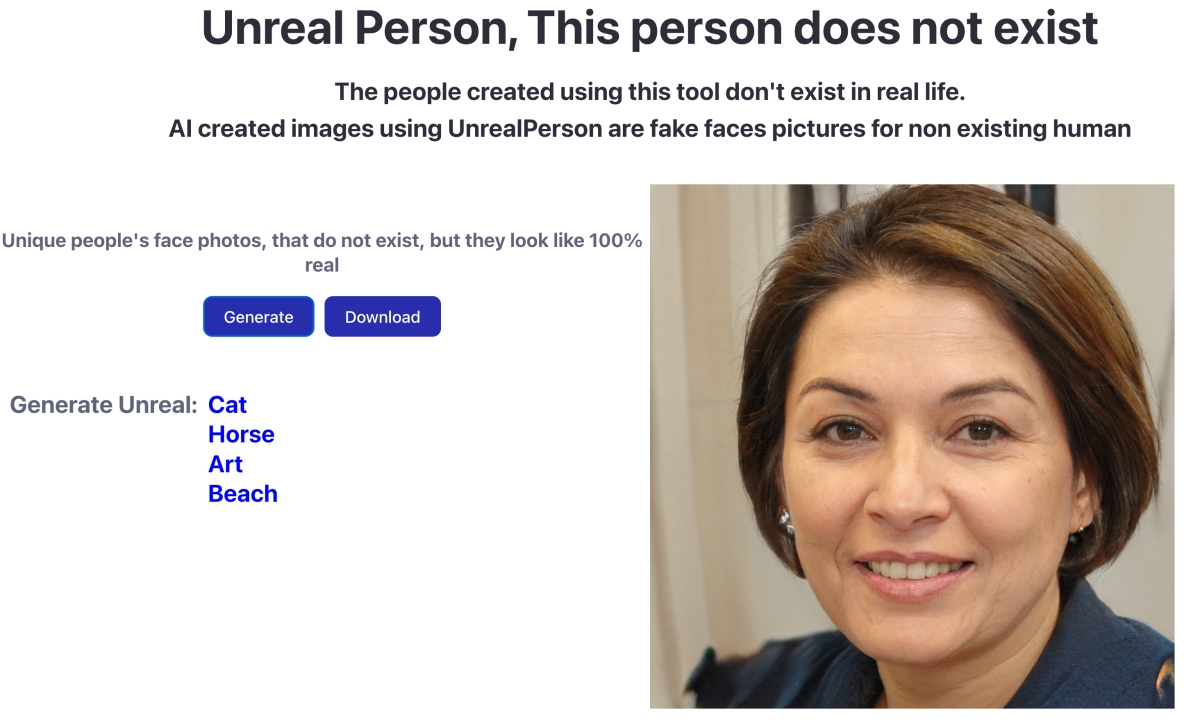
Task: Open the Cat generator link
Action: tap(227, 405)
